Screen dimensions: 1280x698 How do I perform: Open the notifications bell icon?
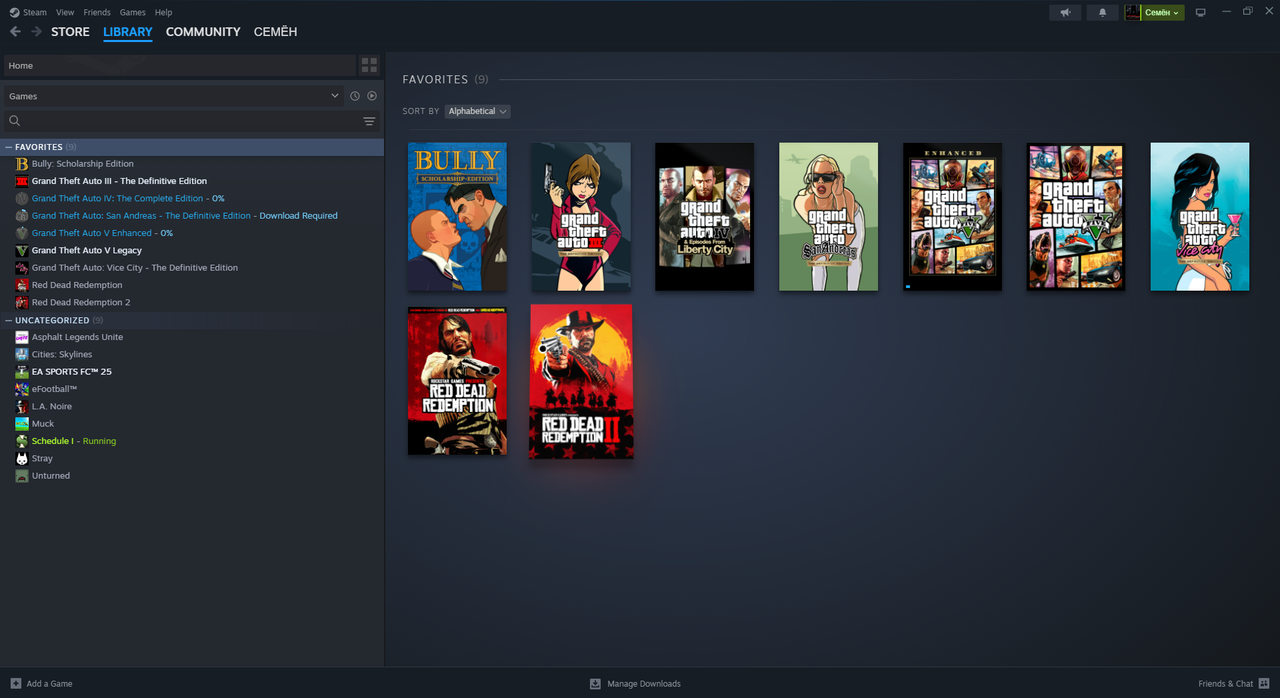click(x=1103, y=12)
